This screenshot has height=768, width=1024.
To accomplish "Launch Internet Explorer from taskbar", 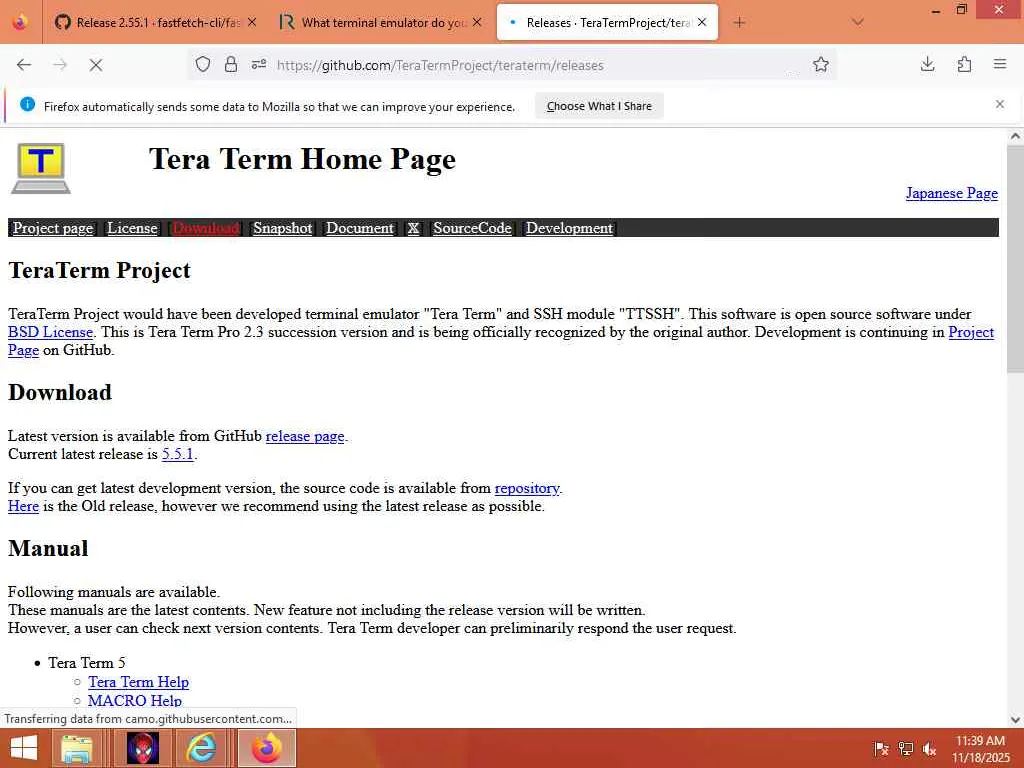I will (202, 748).
